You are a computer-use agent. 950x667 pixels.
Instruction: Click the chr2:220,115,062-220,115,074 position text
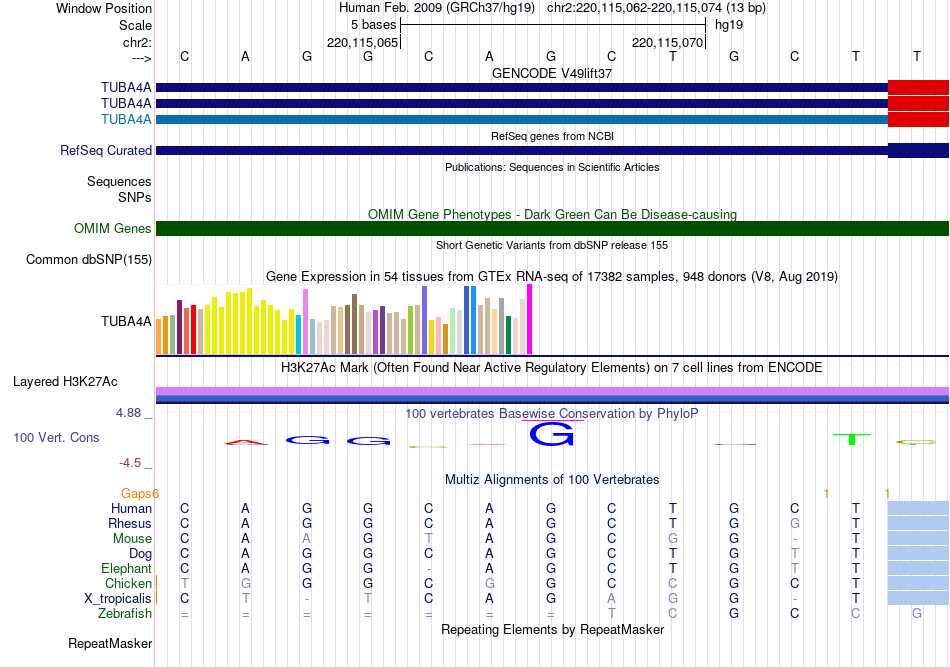pyautogui.click(x=657, y=8)
